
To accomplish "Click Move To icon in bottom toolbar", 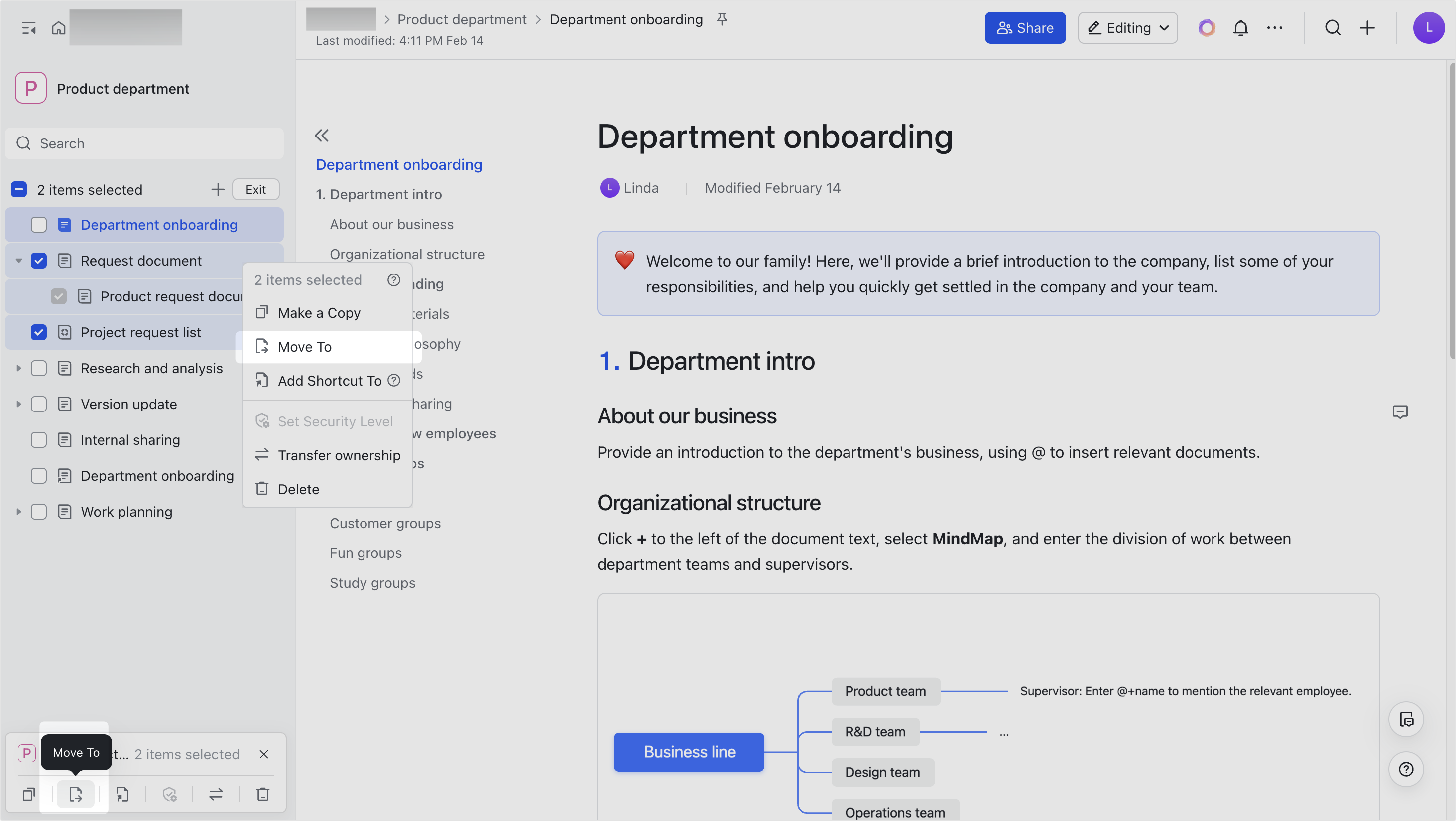I will [x=76, y=794].
